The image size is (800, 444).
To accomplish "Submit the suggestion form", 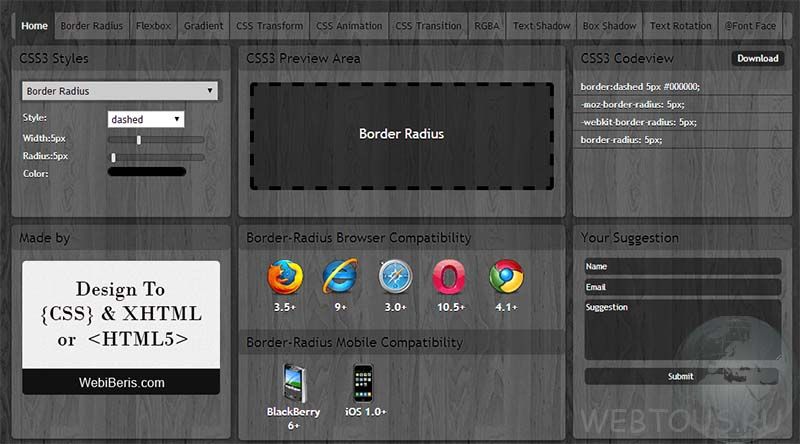I will (x=681, y=376).
